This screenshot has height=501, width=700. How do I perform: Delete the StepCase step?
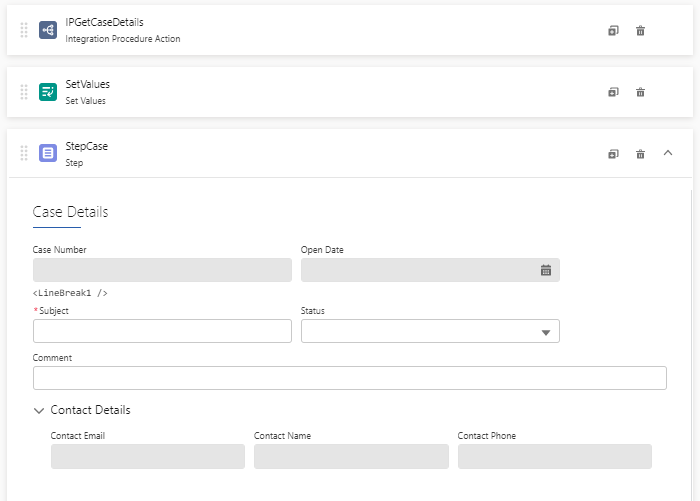(641, 154)
